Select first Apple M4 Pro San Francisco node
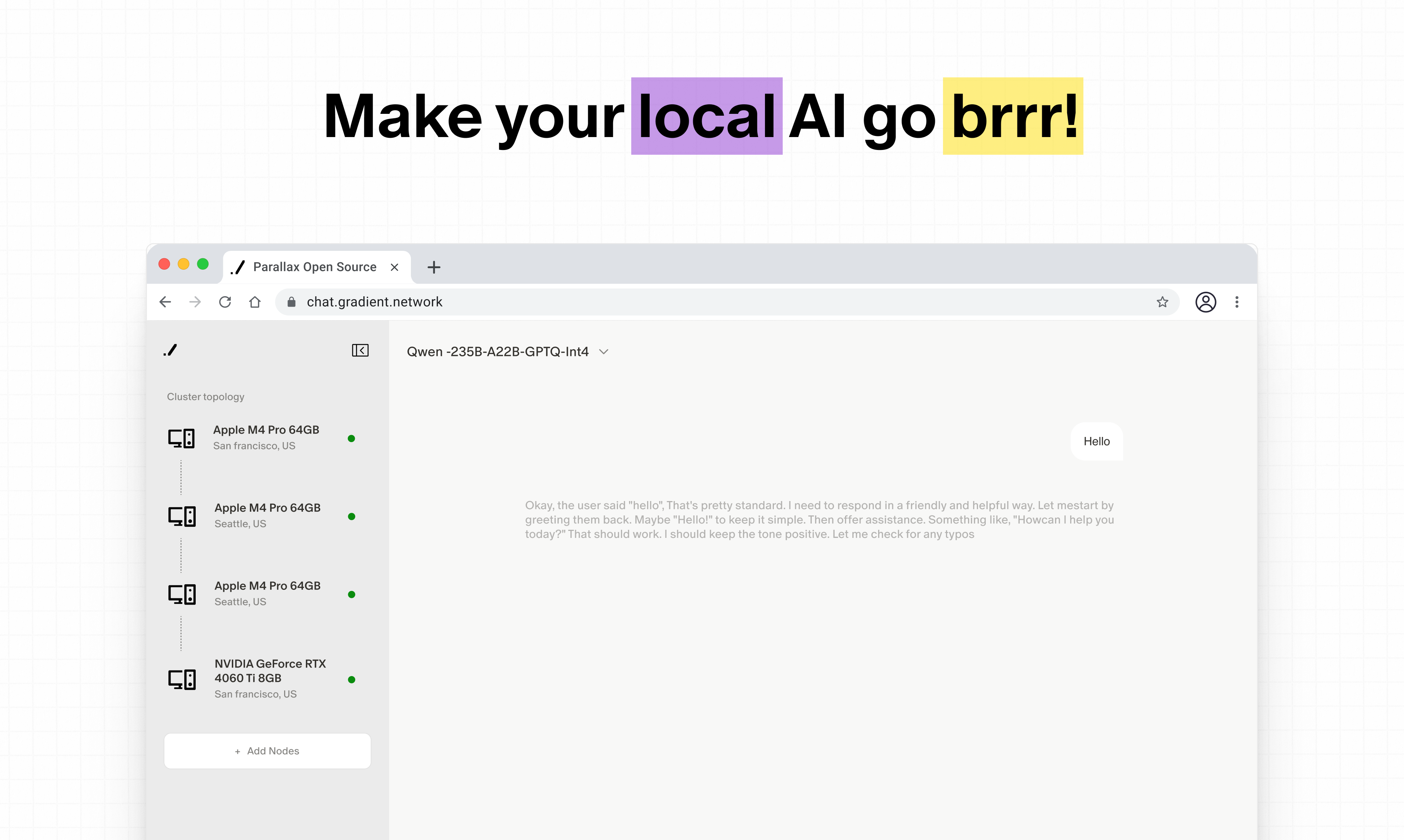This screenshot has height=840, width=1404. tap(266, 437)
